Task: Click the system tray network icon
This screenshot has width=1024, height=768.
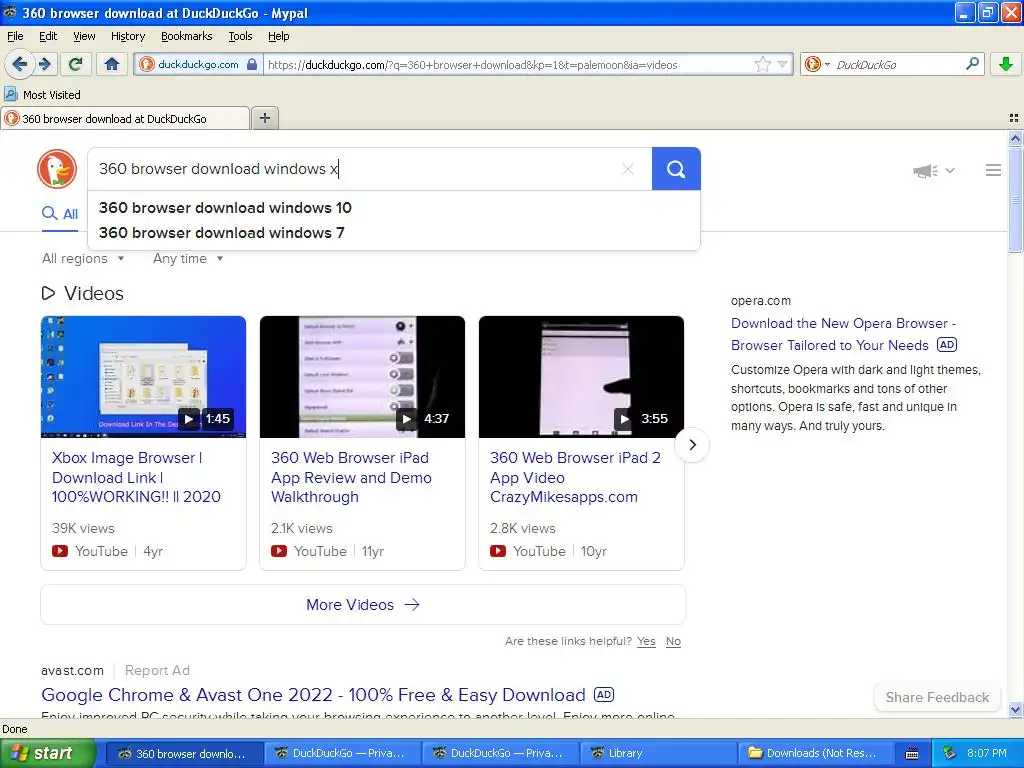Action: pyautogui.click(x=950, y=753)
